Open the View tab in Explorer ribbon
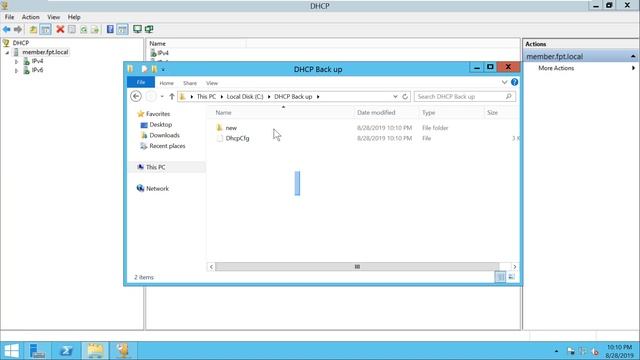This screenshot has width=640, height=360. pyautogui.click(x=212, y=83)
